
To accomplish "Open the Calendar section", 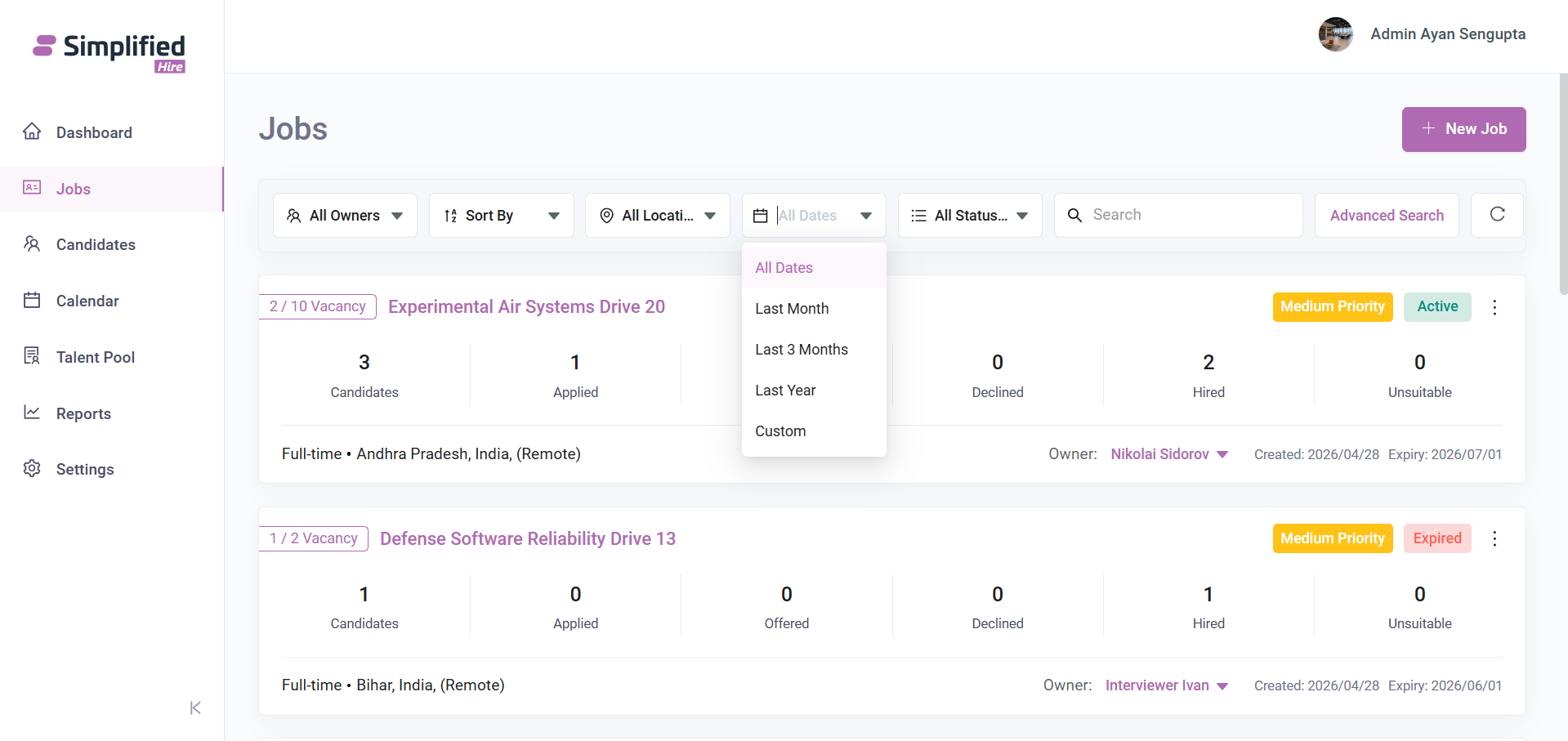I will pos(87,301).
